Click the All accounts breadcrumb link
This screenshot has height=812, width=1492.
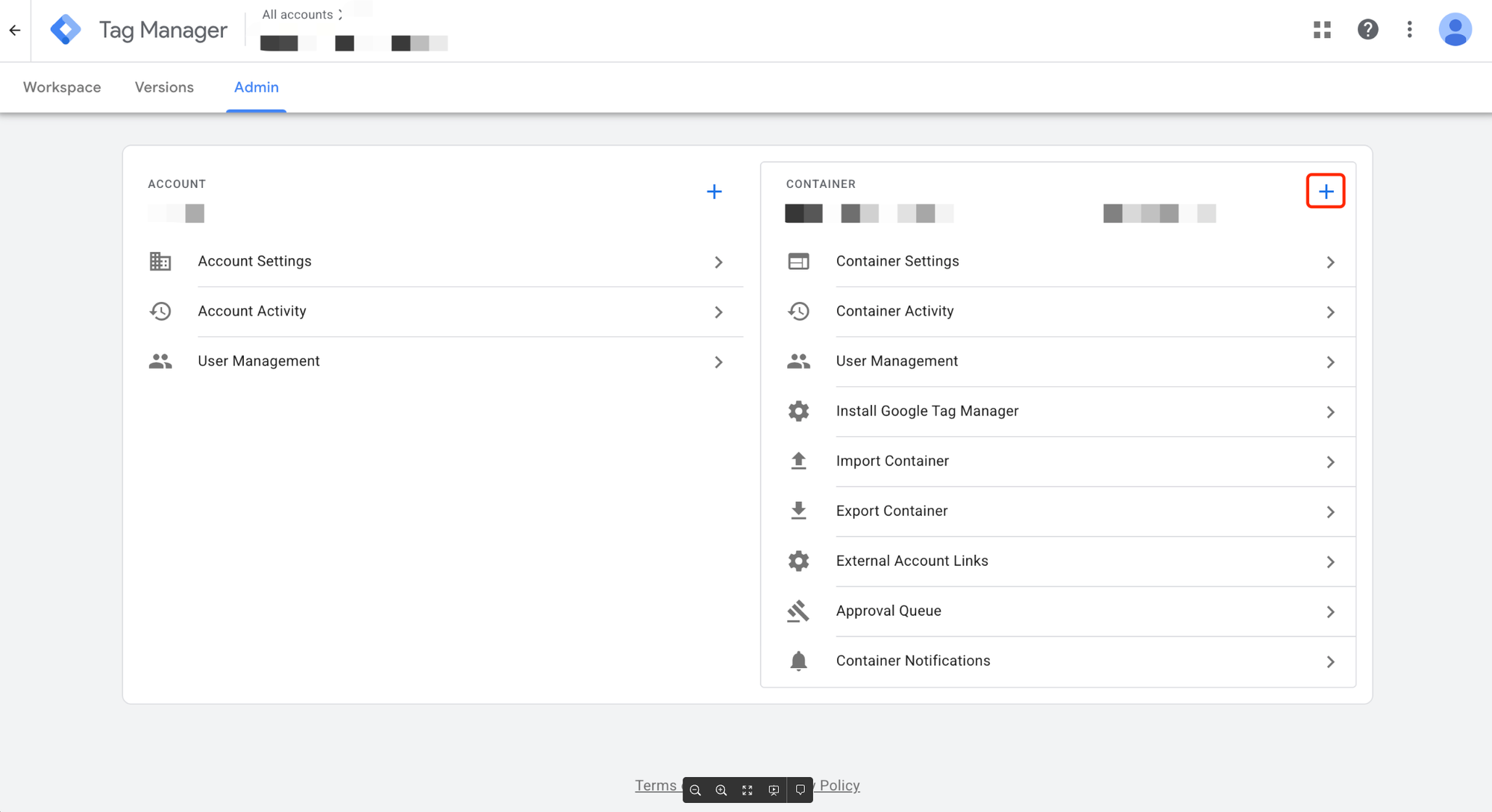click(x=298, y=14)
